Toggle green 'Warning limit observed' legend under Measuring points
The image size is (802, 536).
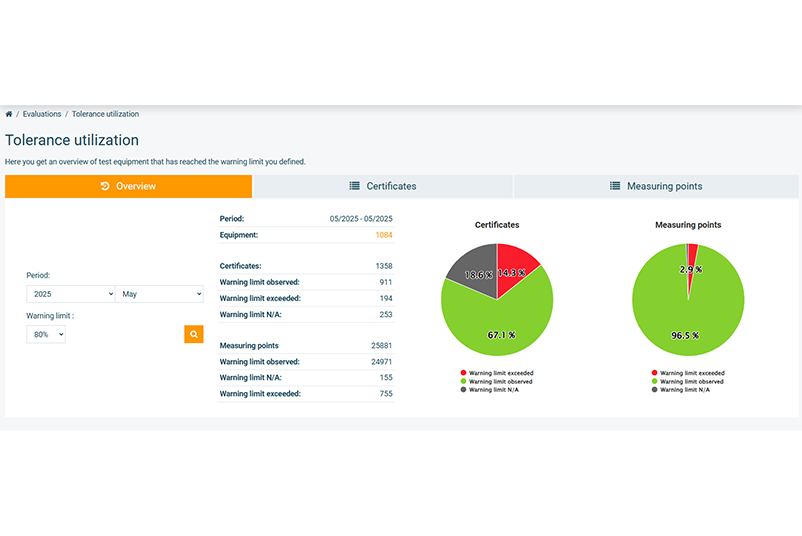tap(686, 381)
